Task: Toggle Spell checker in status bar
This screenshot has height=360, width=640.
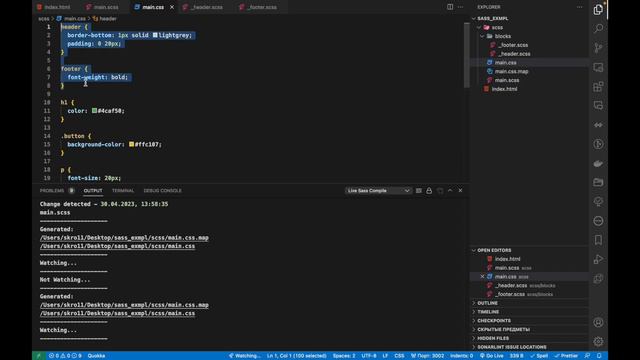Action: [539, 356]
